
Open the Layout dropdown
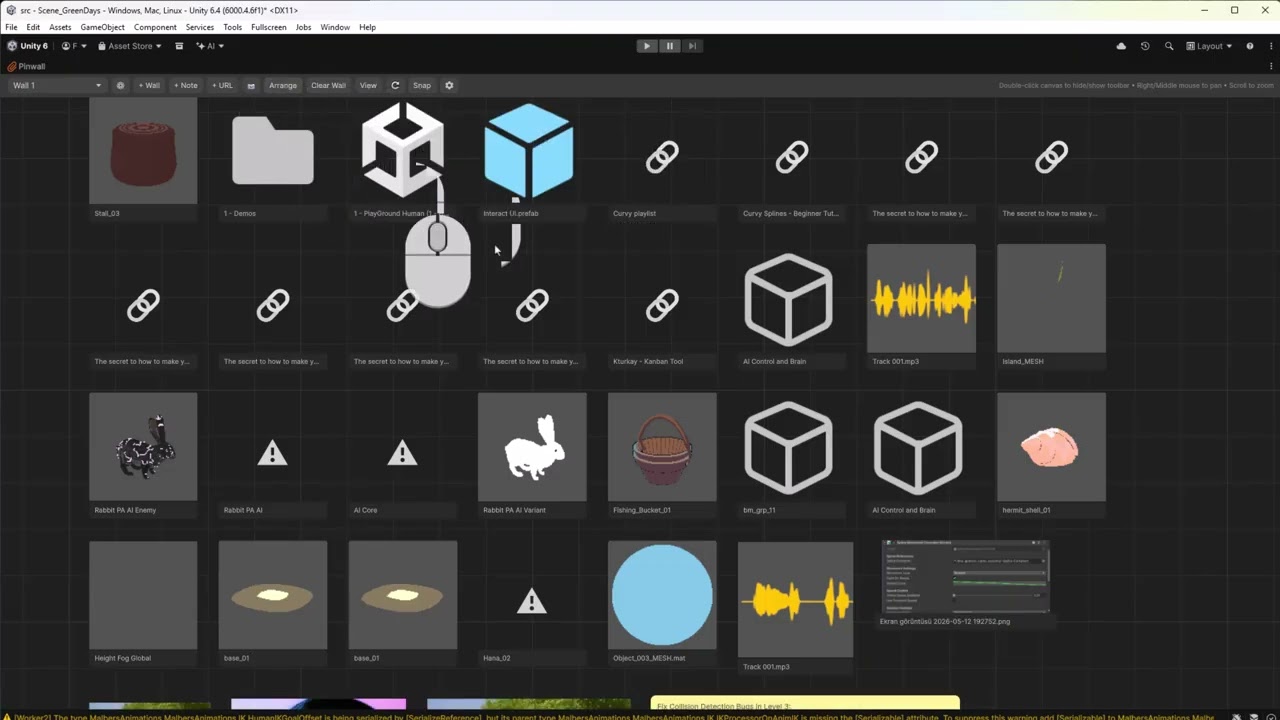pos(1209,46)
